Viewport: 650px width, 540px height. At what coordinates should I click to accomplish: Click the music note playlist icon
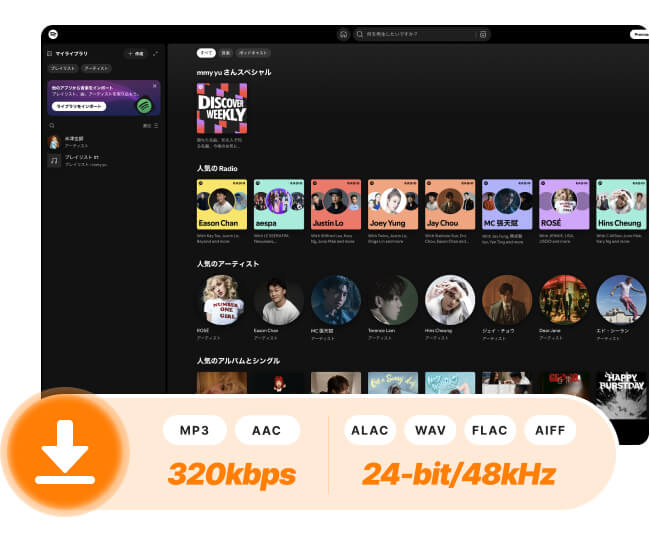click(54, 160)
